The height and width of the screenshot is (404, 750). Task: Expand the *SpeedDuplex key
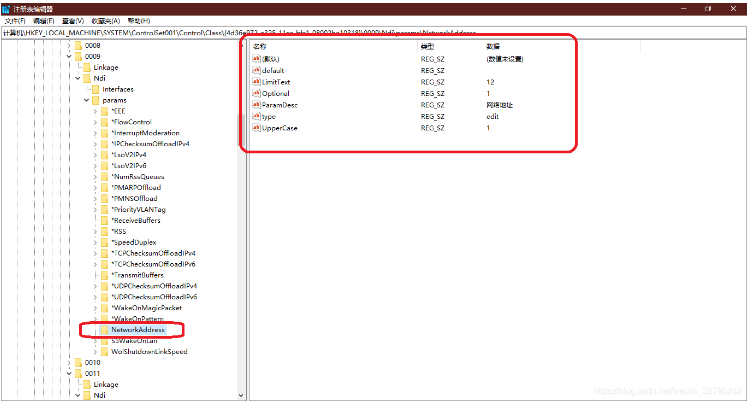click(x=95, y=242)
